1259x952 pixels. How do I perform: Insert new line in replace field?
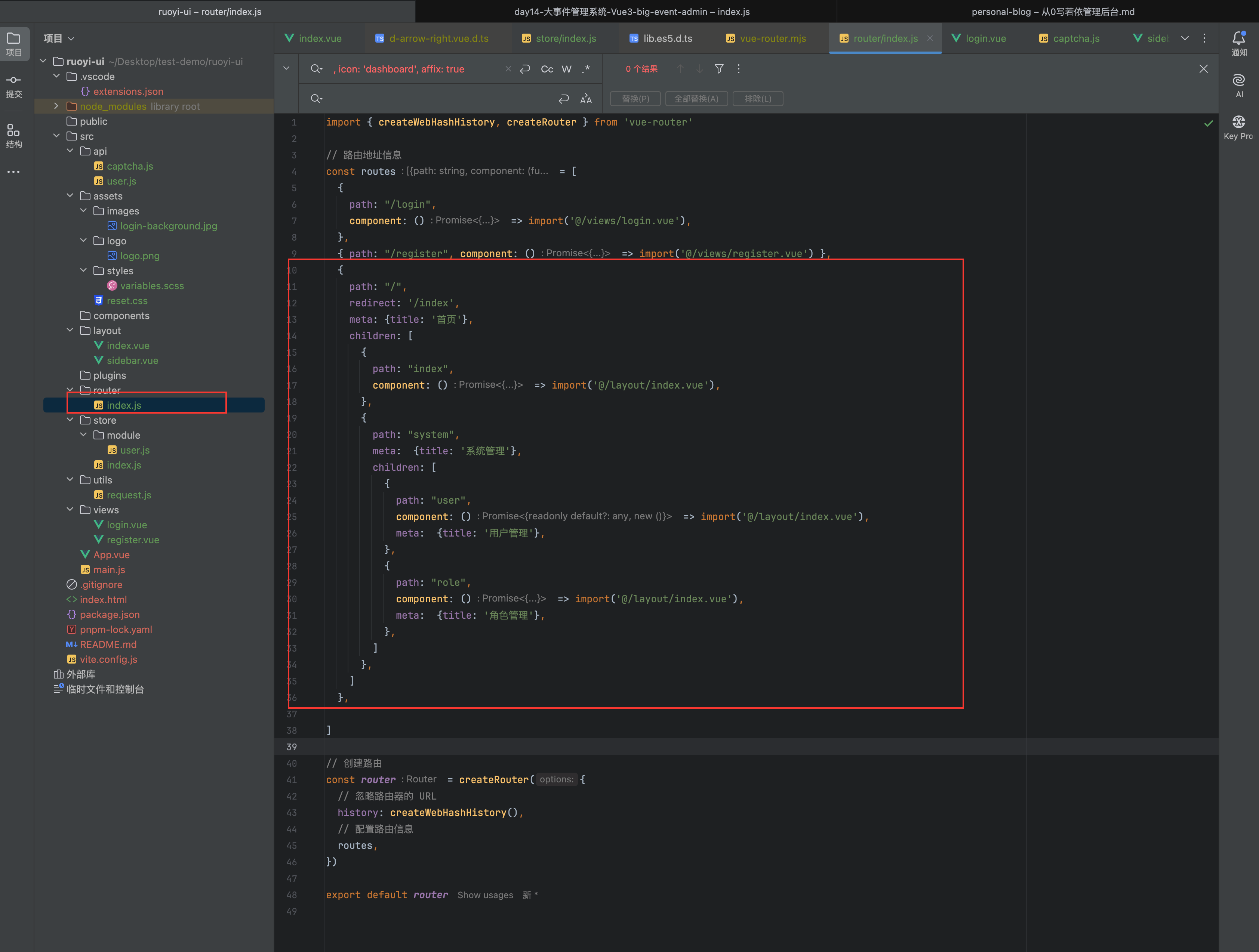[x=564, y=98]
